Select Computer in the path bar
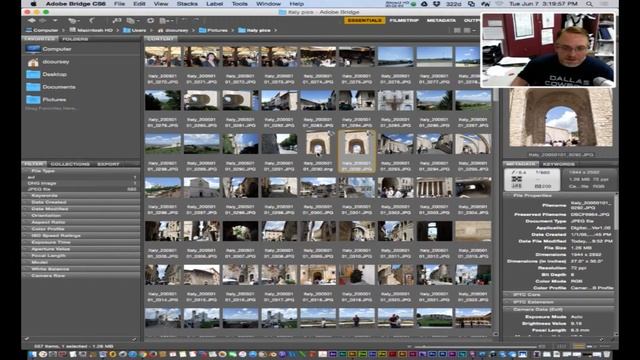The width and height of the screenshot is (640, 360). pyautogui.click(x=42, y=30)
